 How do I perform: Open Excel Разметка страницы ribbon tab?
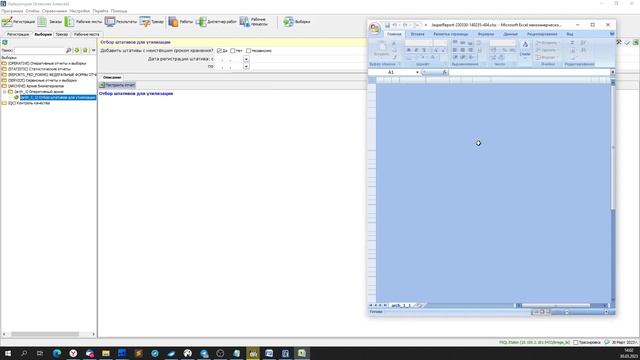[x=451, y=34]
